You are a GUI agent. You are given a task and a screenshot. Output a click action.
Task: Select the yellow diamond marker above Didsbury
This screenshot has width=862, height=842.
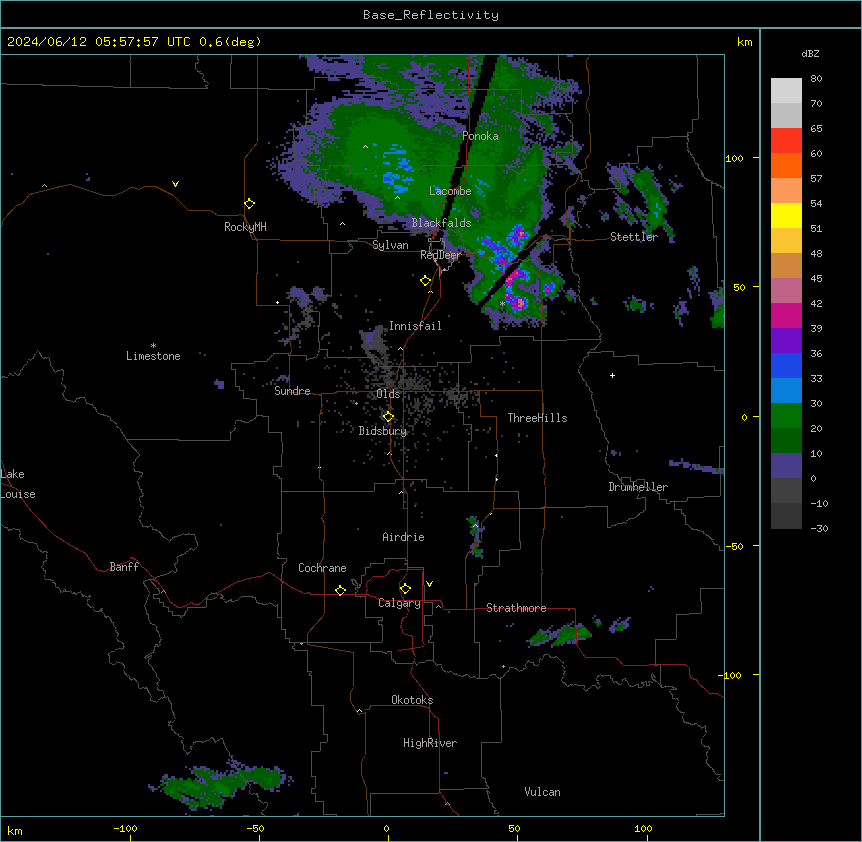[388, 417]
